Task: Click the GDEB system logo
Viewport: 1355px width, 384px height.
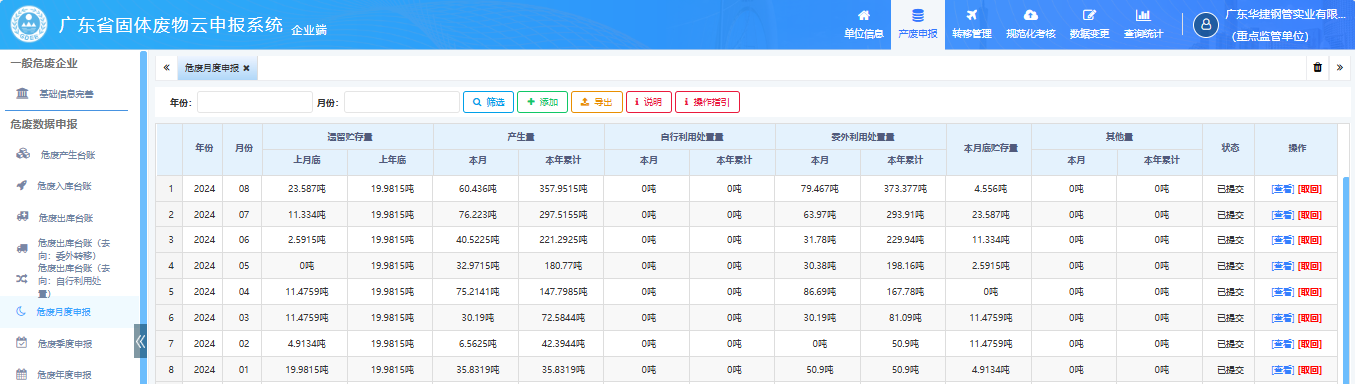Action: click(28, 25)
